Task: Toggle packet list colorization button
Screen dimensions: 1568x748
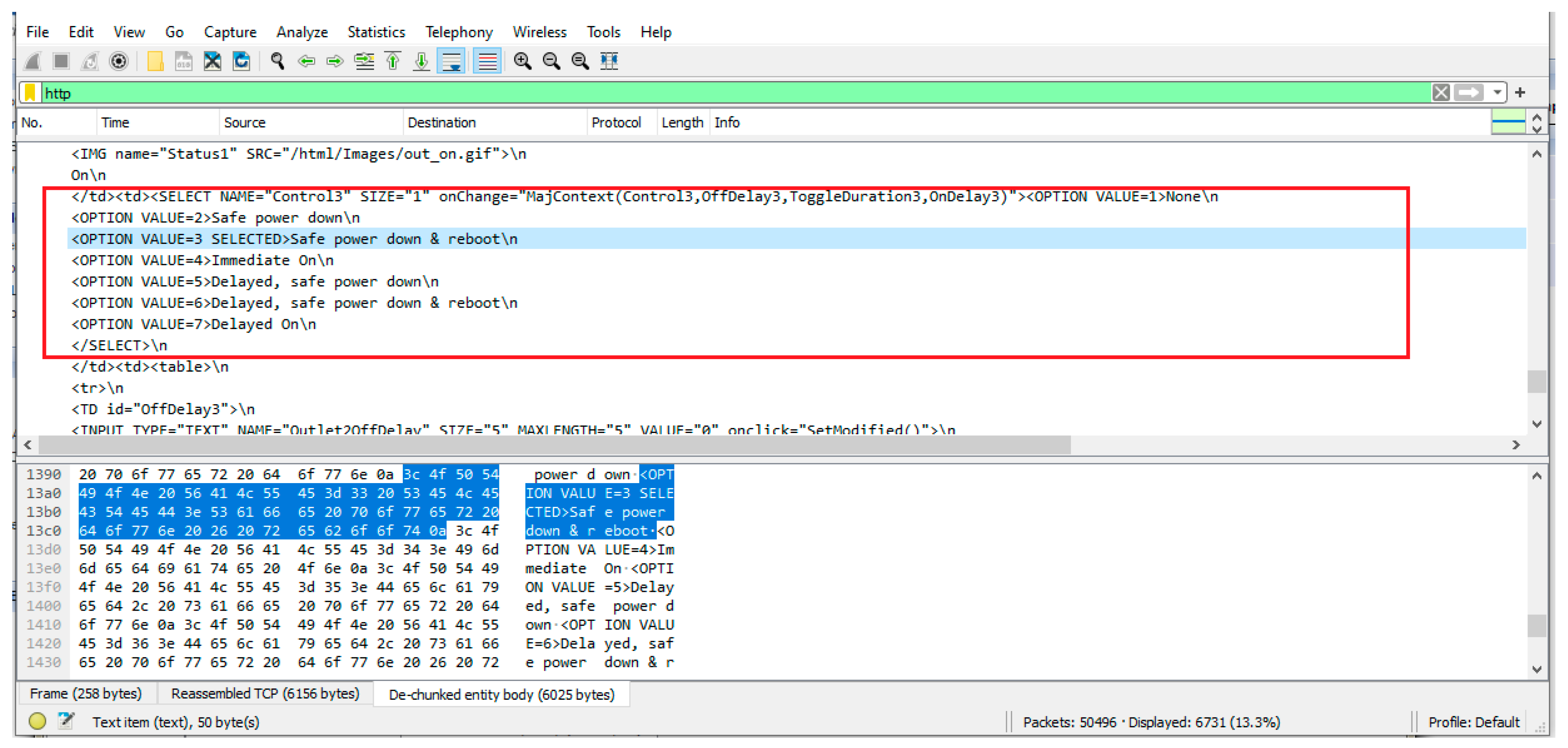Action: coord(487,61)
